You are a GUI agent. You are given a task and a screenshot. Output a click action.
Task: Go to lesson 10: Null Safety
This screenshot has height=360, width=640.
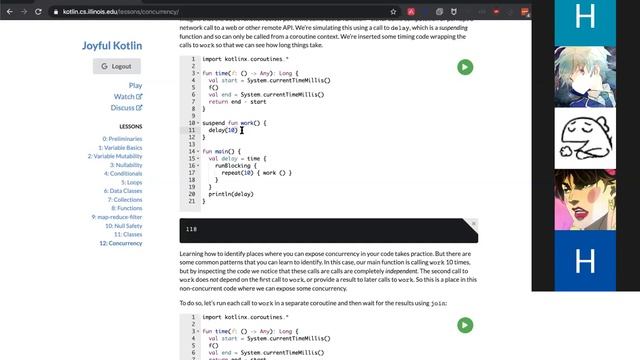[124, 226]
